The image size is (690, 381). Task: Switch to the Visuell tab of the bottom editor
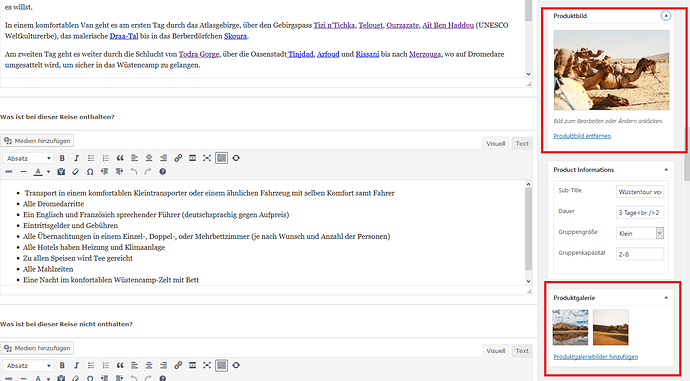coord(495,351)
